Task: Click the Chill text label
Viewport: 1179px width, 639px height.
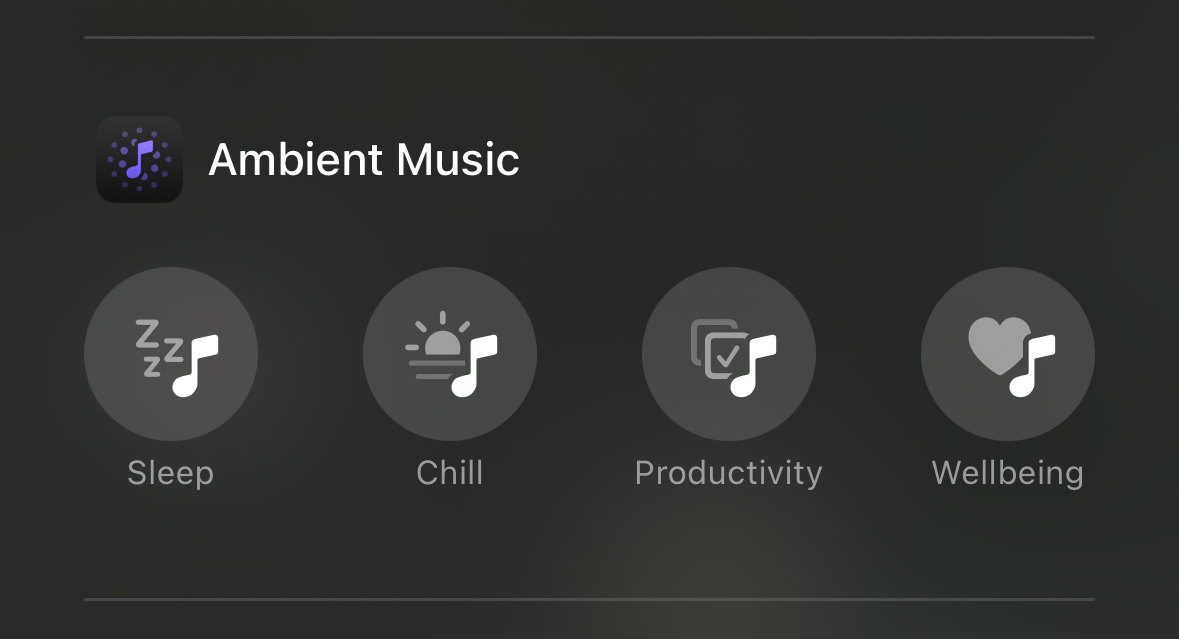Action: coord(450,473)
